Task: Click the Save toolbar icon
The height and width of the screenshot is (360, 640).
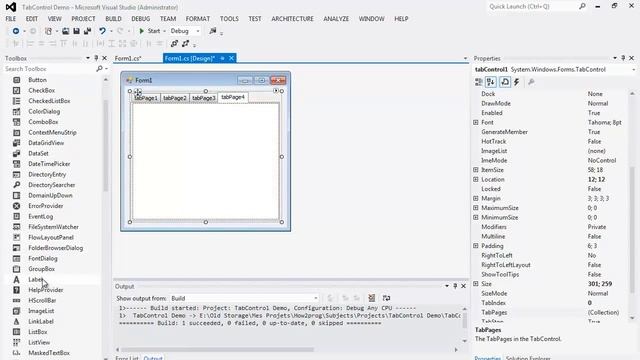Action: (x=76, y=31)
